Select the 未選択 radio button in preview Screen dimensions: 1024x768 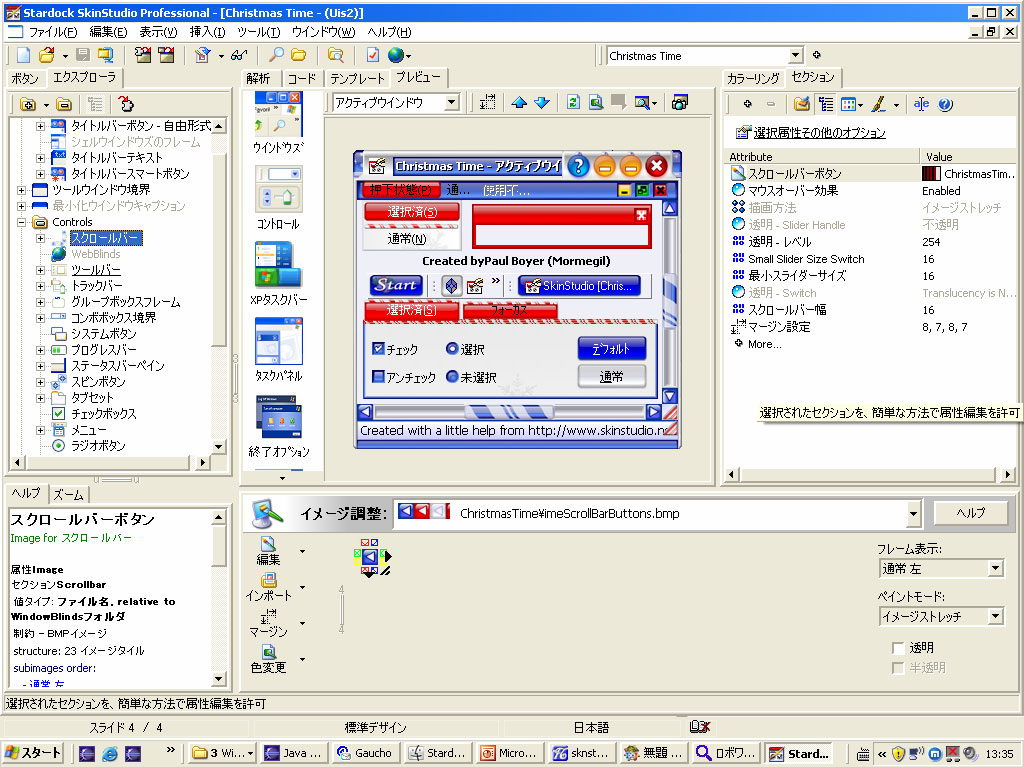(452, 377)
